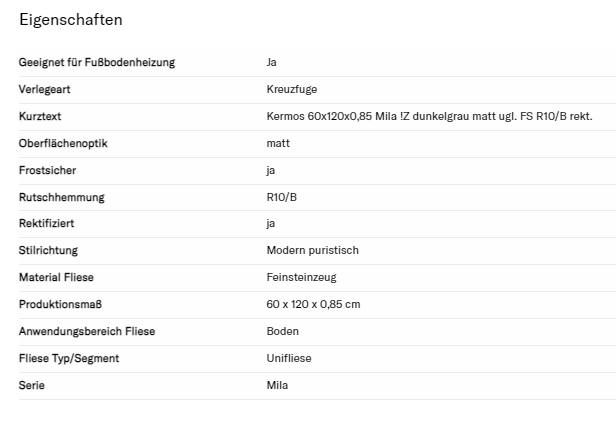Click the 'Boden' application area value
616x426 pixels.
(283, 331)
